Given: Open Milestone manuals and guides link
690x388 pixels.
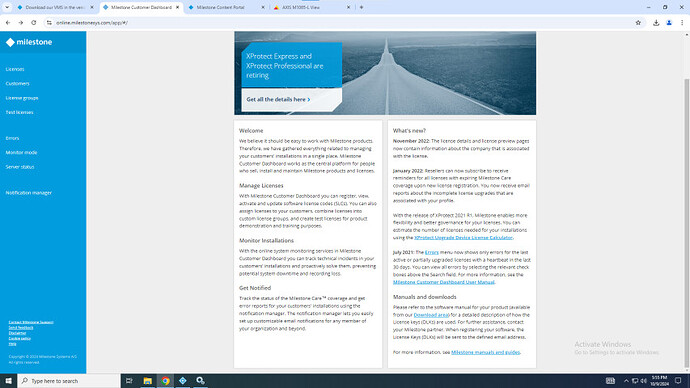Looking at the screenshot, I should coord(485,352).
